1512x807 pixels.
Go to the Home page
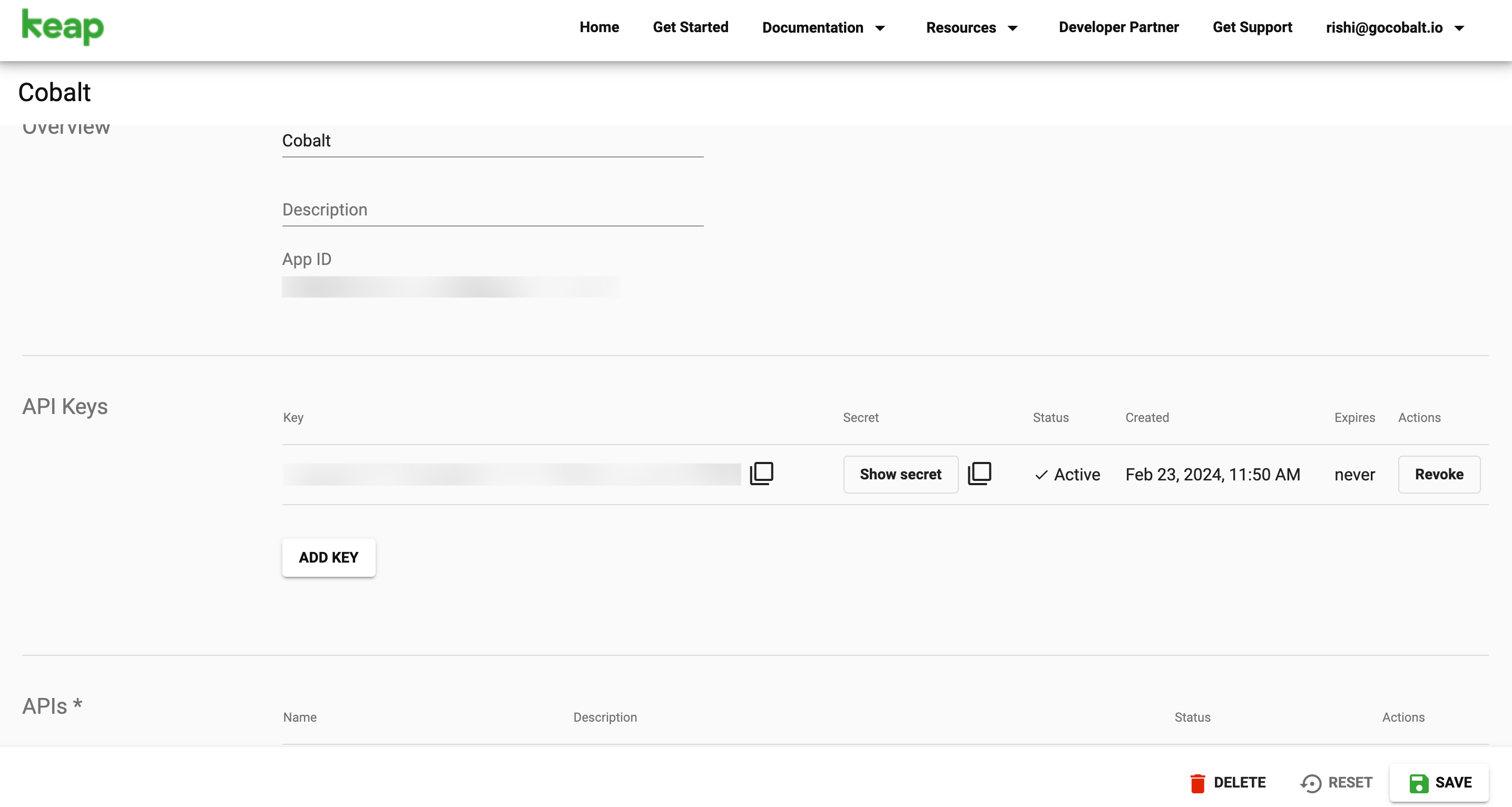tap(598, 27)
